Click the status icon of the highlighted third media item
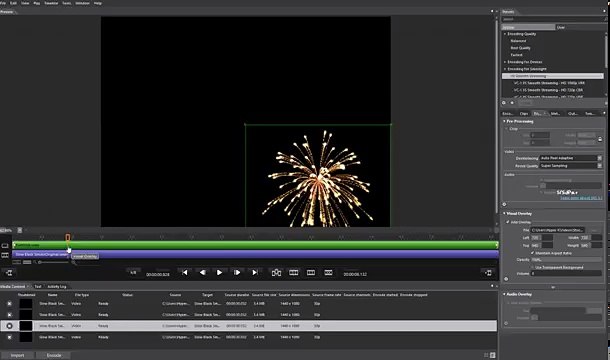Screen dimensions: 610x360 point(10,326)
